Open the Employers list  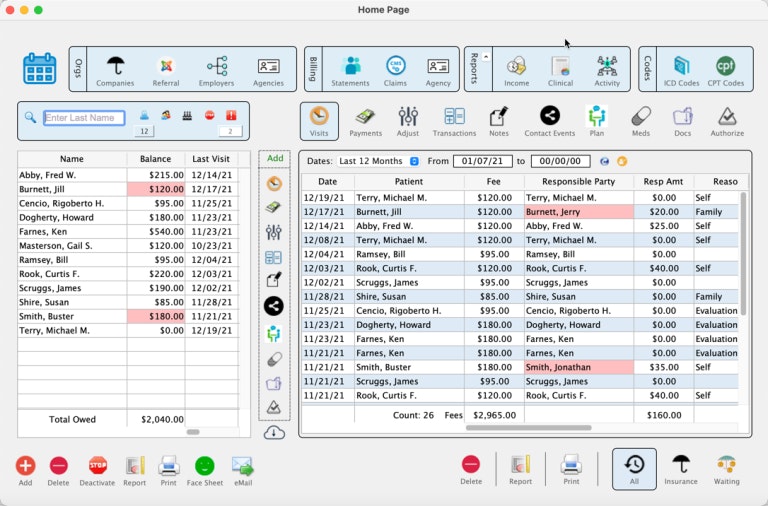216,71
